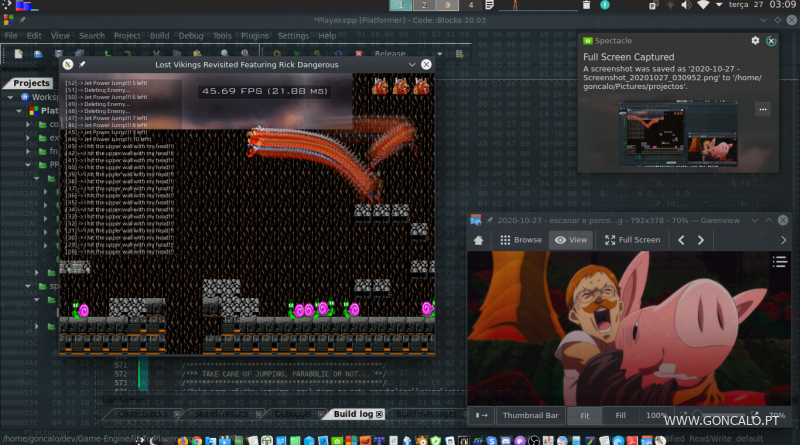Screen dimensions: 800x445
Task: Open the Plugins menu
Action: pyautogui.click(x=255, y=36)
